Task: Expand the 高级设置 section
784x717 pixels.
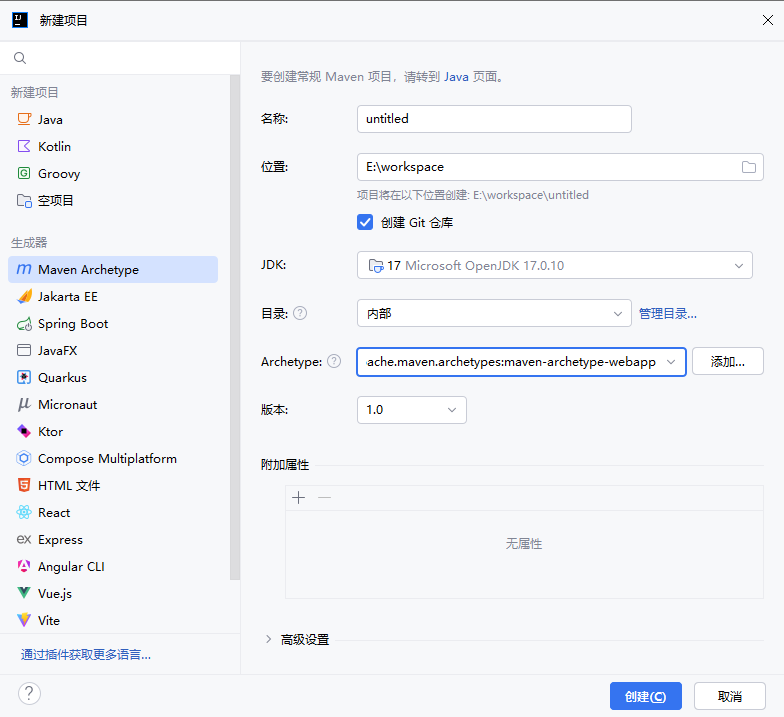Action: tap(268, 639)
